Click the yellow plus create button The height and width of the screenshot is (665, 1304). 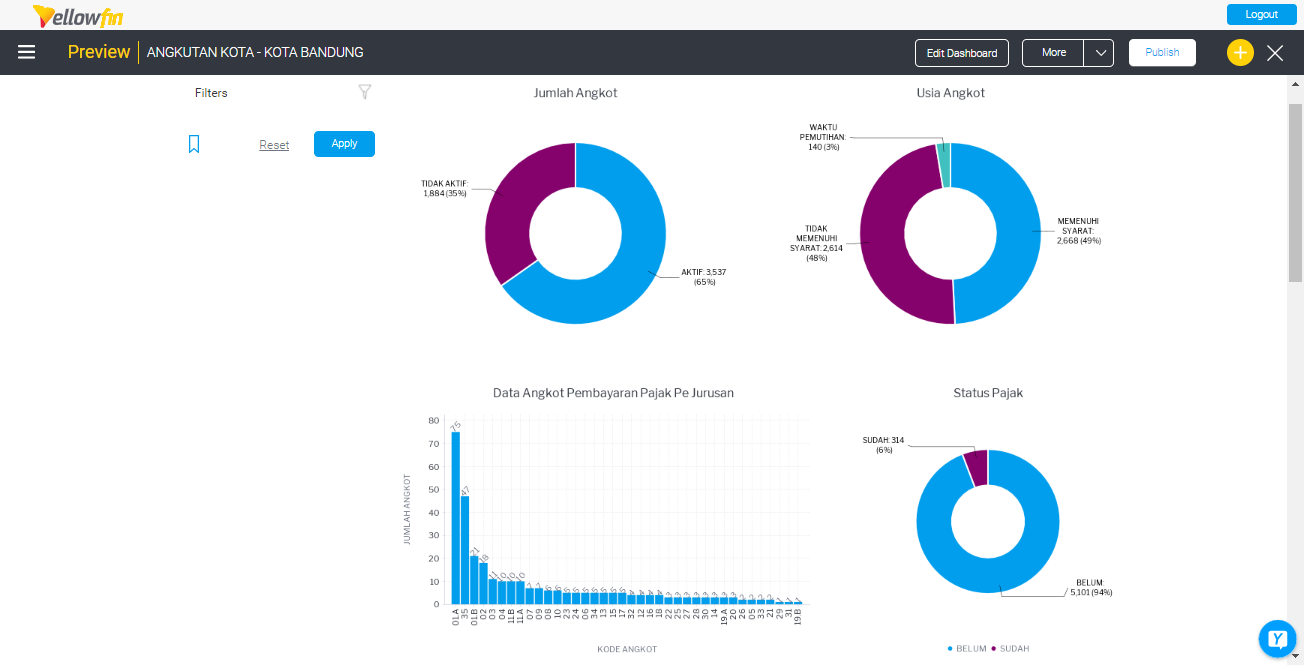[x=1240, y=53]
